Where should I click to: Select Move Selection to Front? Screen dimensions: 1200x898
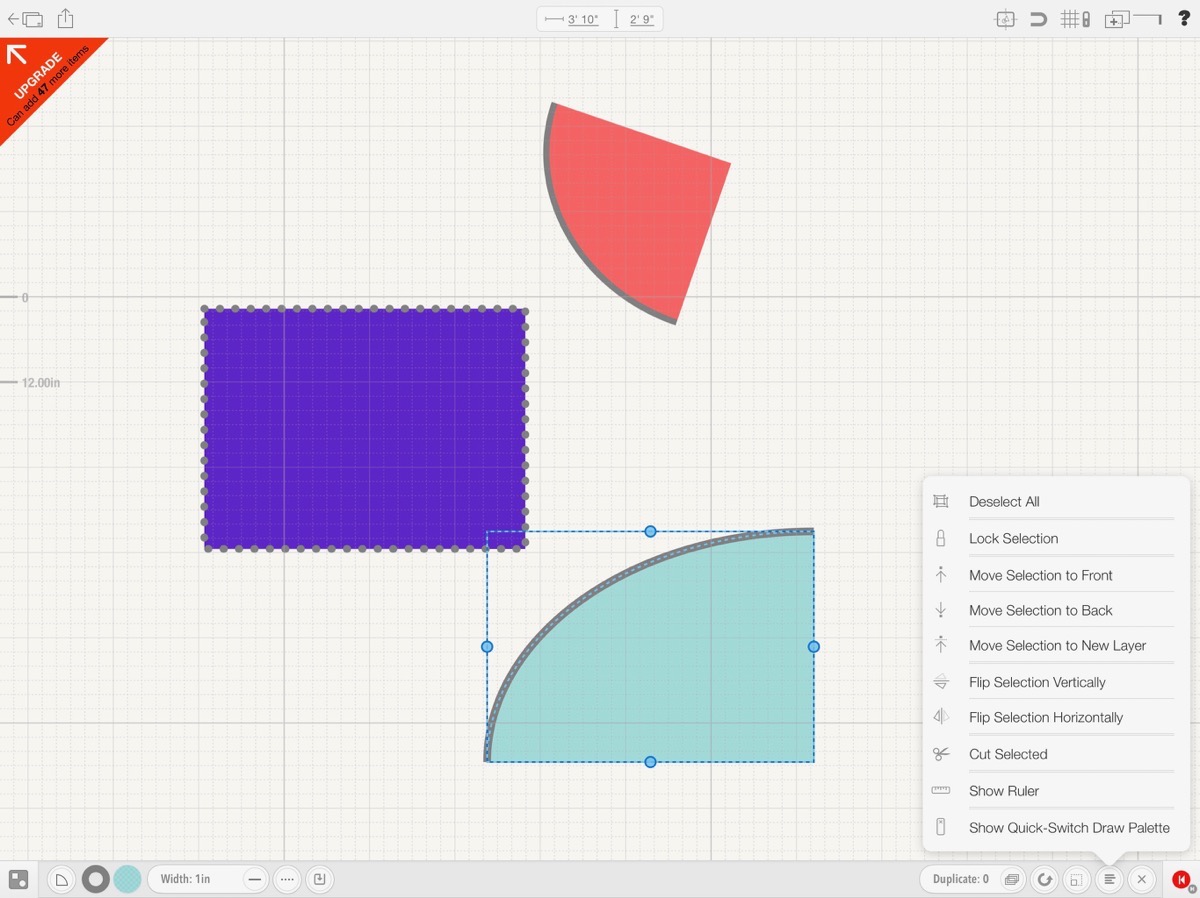(x=1040, y=575)
